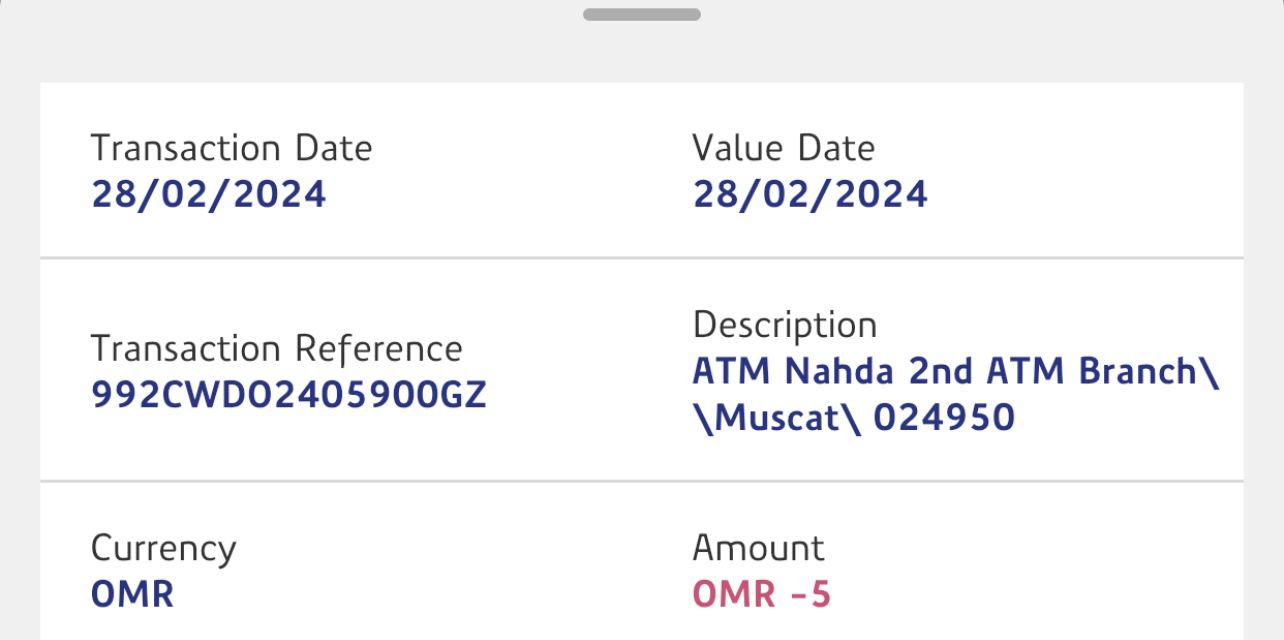The height and width of the screenshot is (640, 1284).
Task: Click the word Branch in the description
Action: coord(1138,371)
